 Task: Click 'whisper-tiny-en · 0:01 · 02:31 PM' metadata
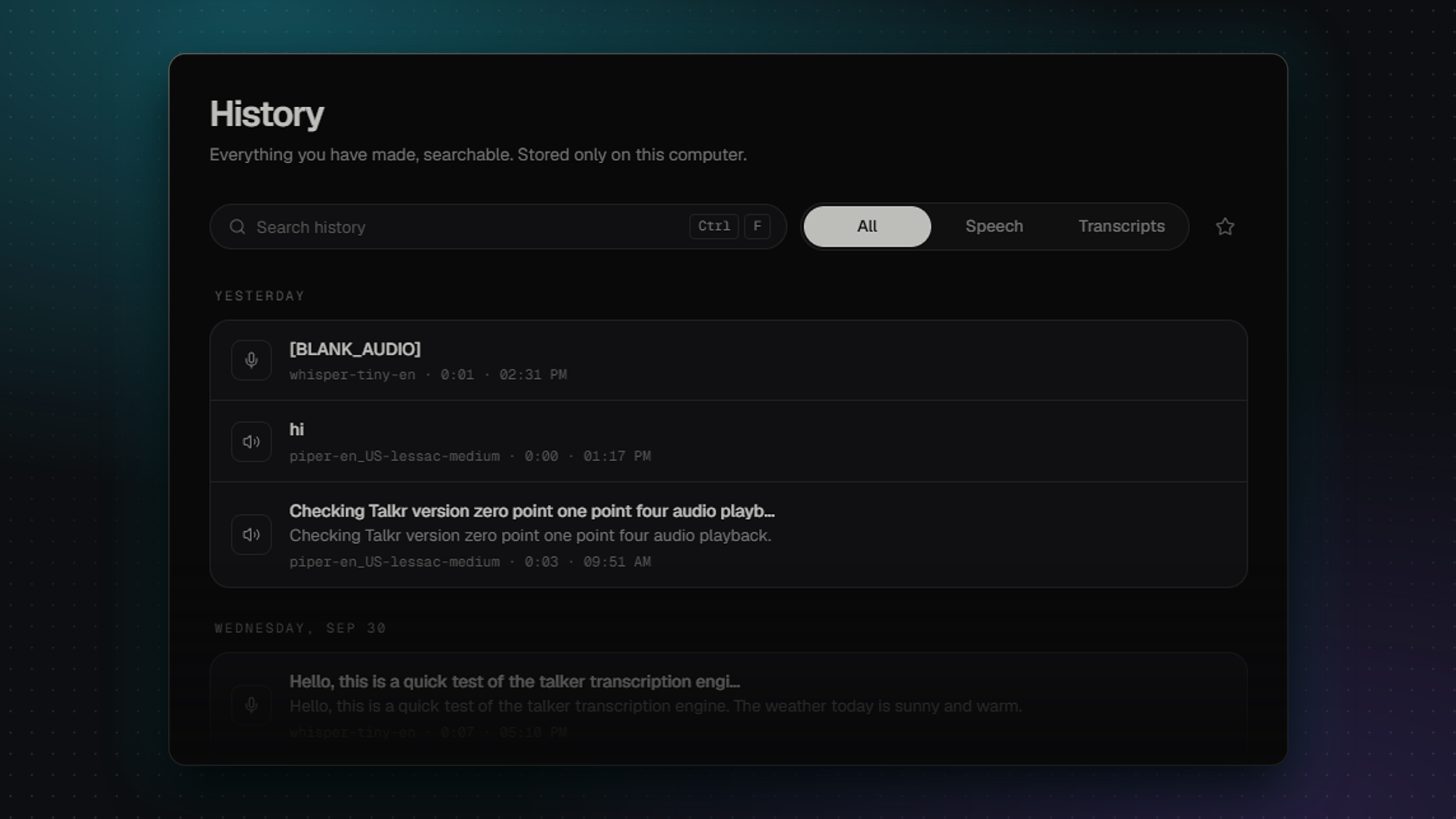(428, 375)
